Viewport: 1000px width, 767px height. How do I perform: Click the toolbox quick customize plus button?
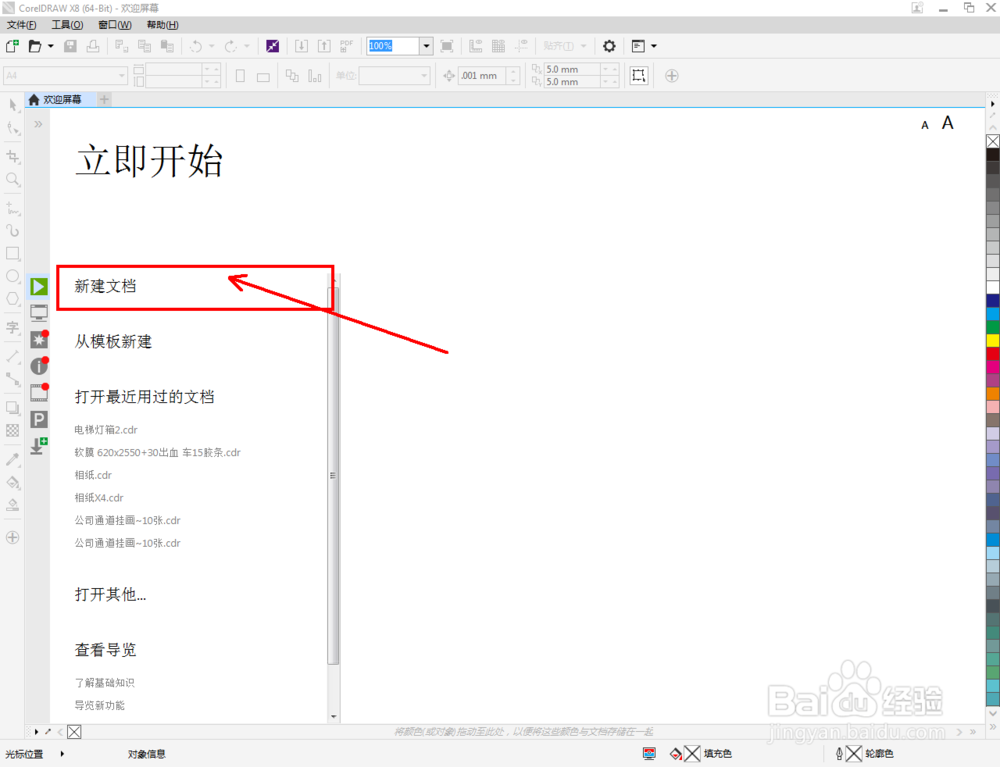tap(13, 537)
